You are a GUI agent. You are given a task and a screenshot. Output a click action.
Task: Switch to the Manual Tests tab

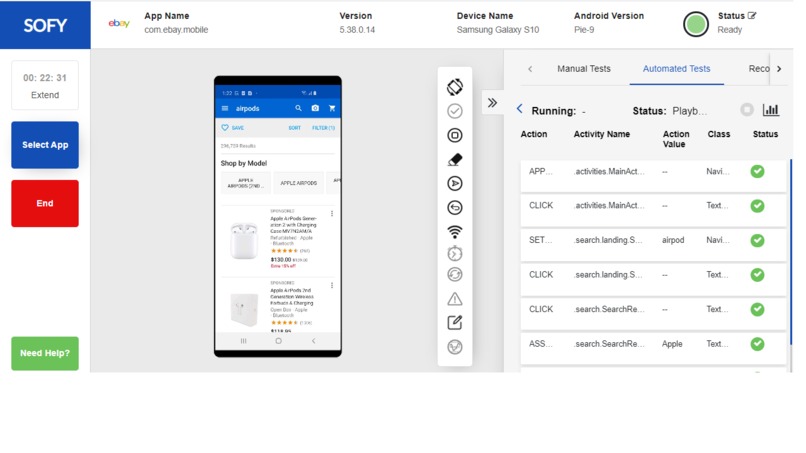584,68
